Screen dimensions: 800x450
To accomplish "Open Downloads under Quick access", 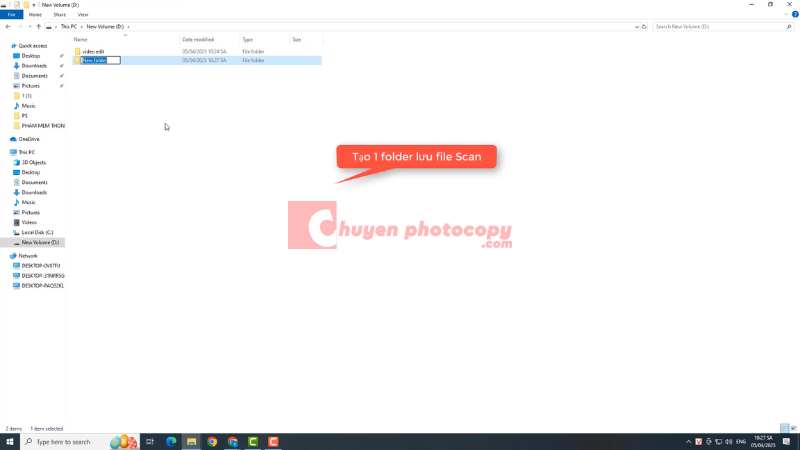I will coord(34,66).
